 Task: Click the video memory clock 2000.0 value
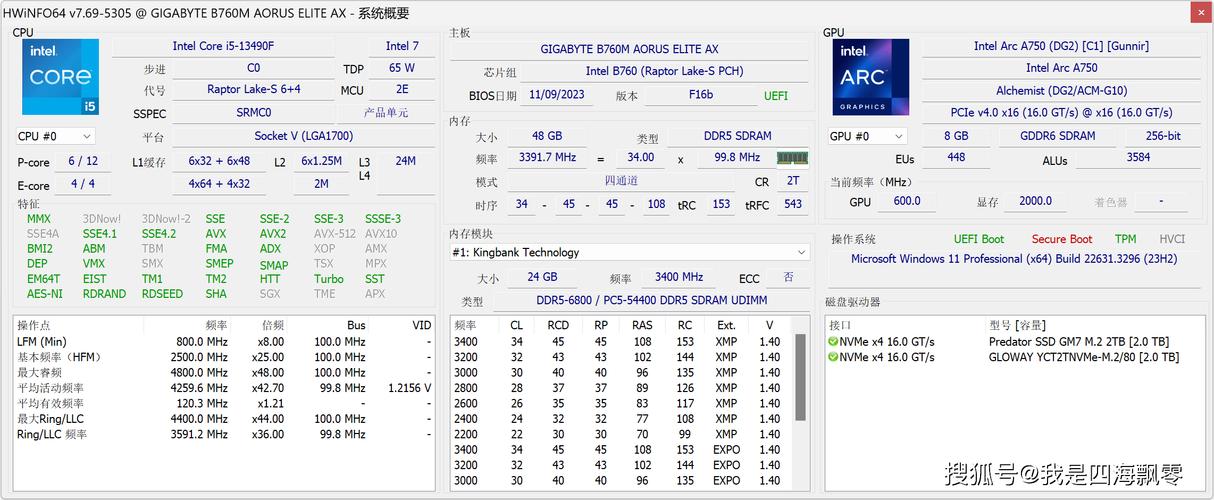click(1035, 202)
